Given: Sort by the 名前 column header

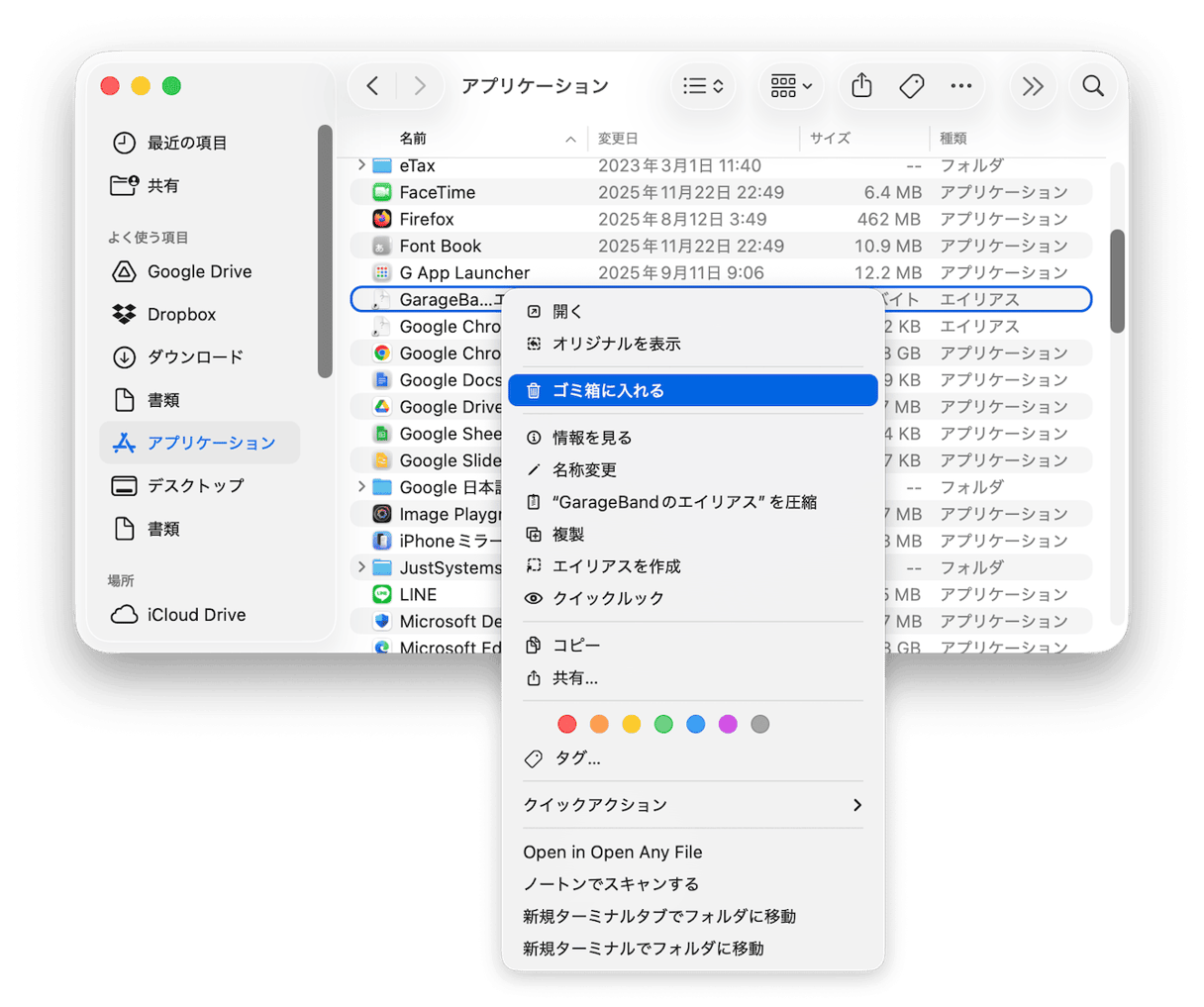Looking at the screenshot, I should pyautogui.click(x=413, y=139).
